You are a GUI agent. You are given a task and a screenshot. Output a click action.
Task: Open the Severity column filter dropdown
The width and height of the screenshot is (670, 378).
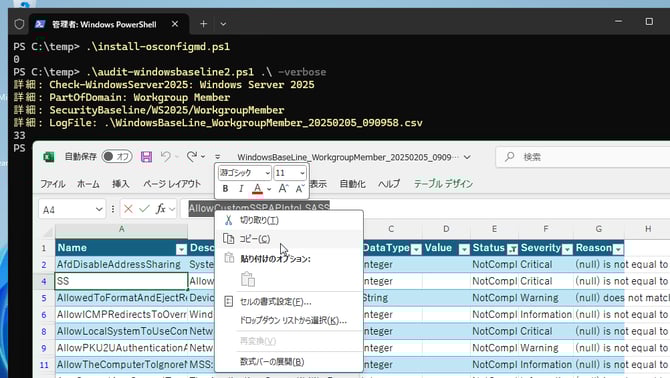[x=567, y=249]
